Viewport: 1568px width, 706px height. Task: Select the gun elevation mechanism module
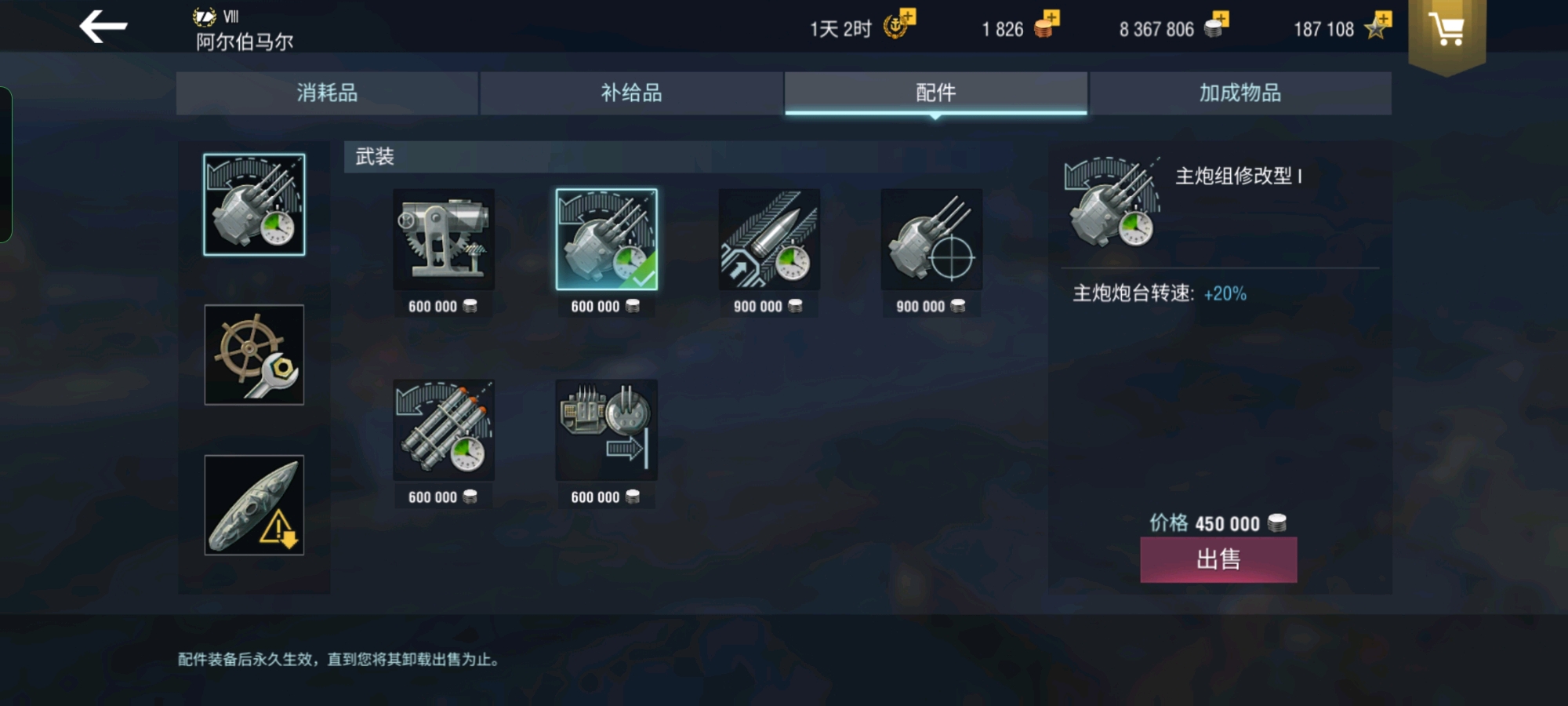click(x=444, y=239)
